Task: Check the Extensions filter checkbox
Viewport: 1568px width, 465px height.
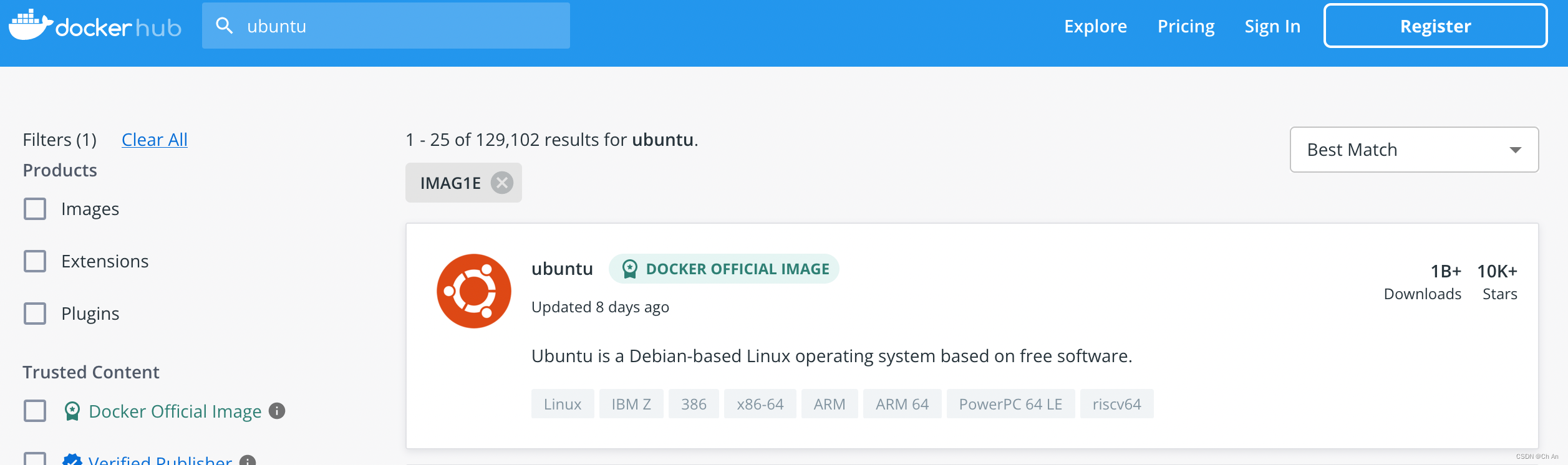Action: 35,261
